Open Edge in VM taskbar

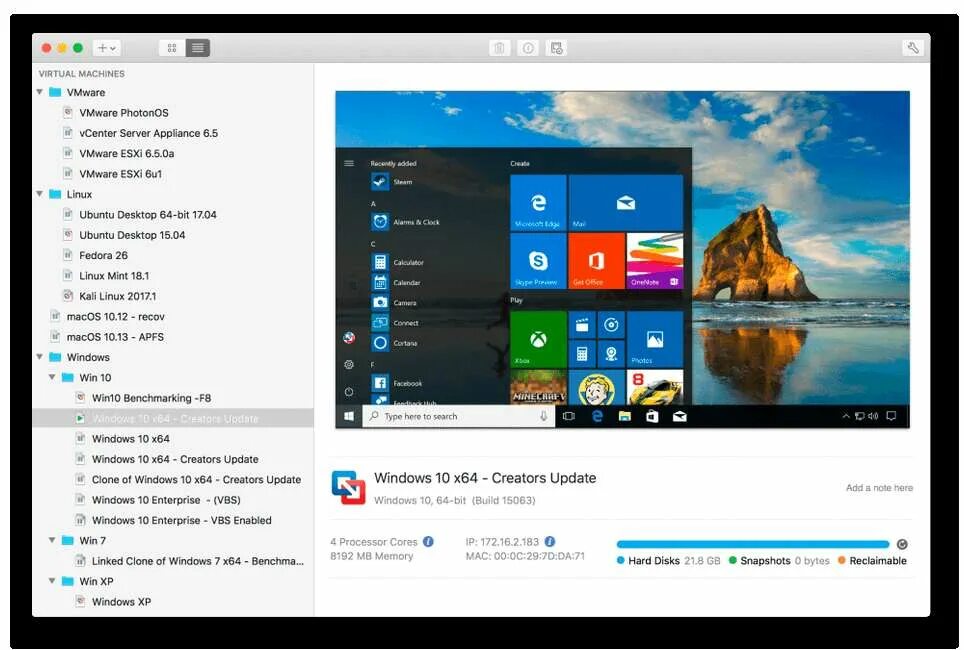pos(597,416)
